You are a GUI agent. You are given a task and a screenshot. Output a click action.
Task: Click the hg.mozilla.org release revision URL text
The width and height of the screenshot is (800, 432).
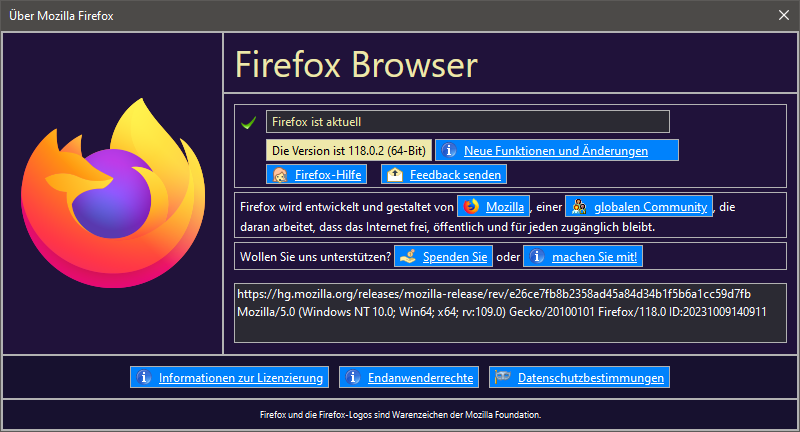(x=493, y=294)
